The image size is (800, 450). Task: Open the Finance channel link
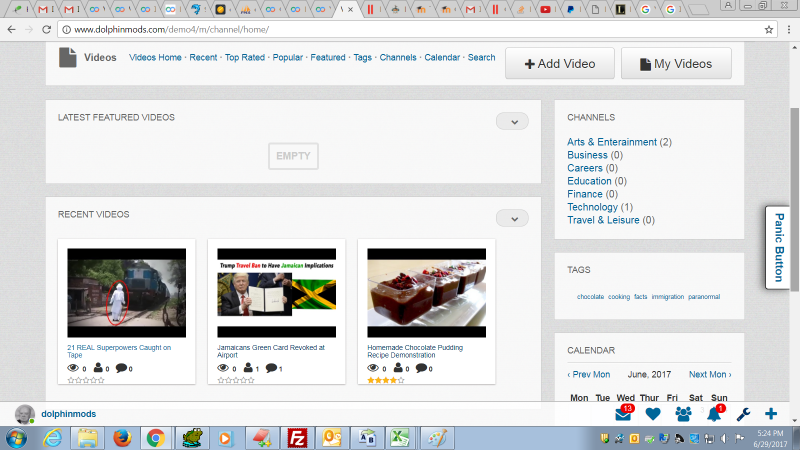(585, 194)
